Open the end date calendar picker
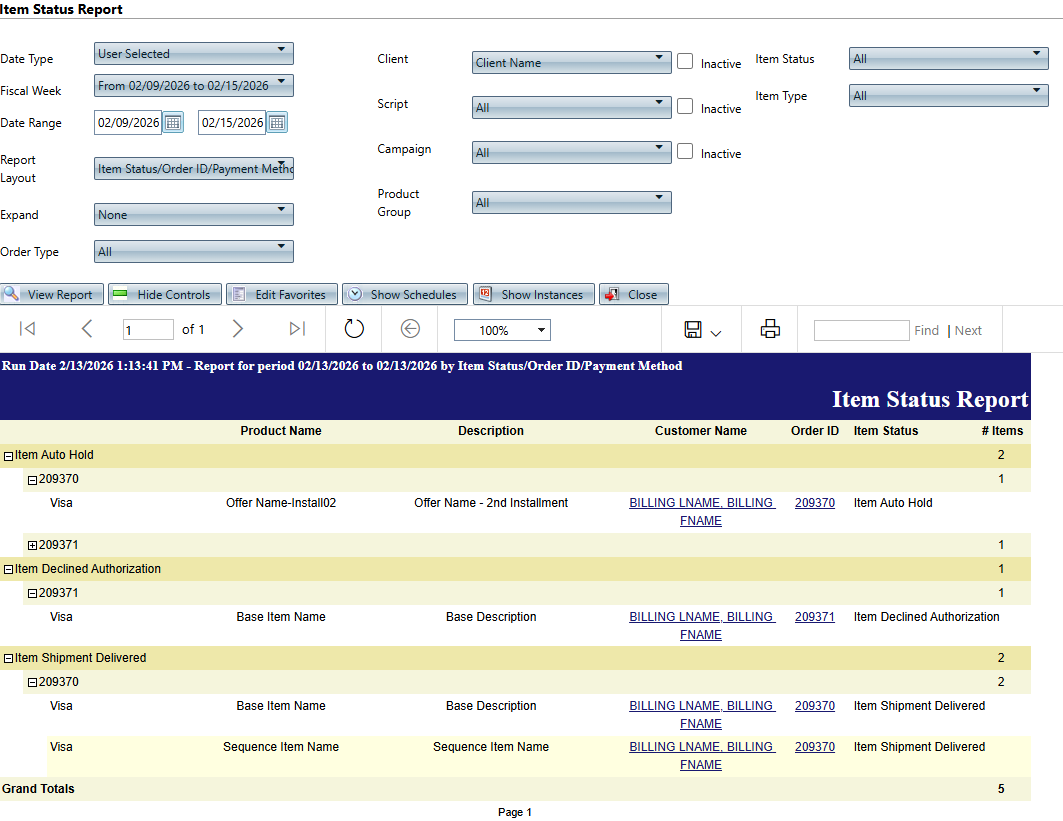1063x821 pixels. pyautogui.click(x=277, y=123)
